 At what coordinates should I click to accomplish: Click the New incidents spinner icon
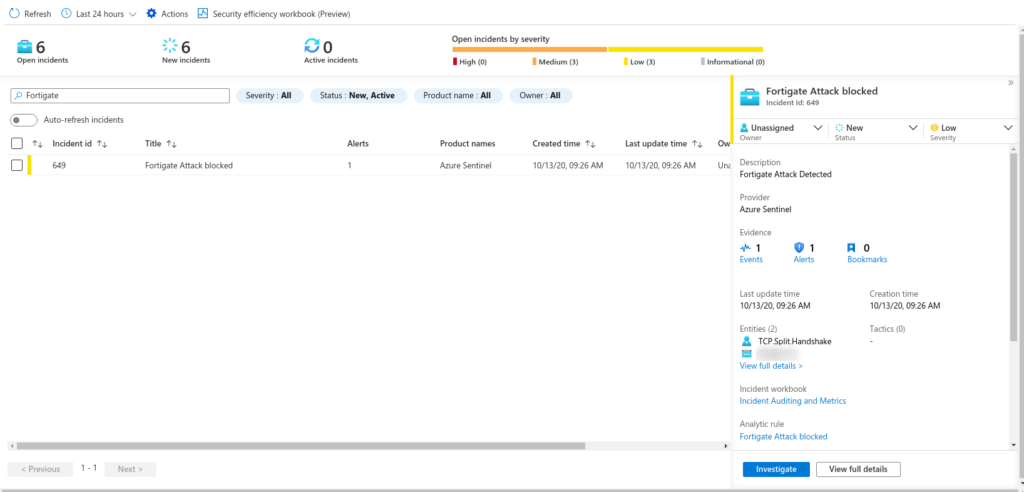point(170,46)
